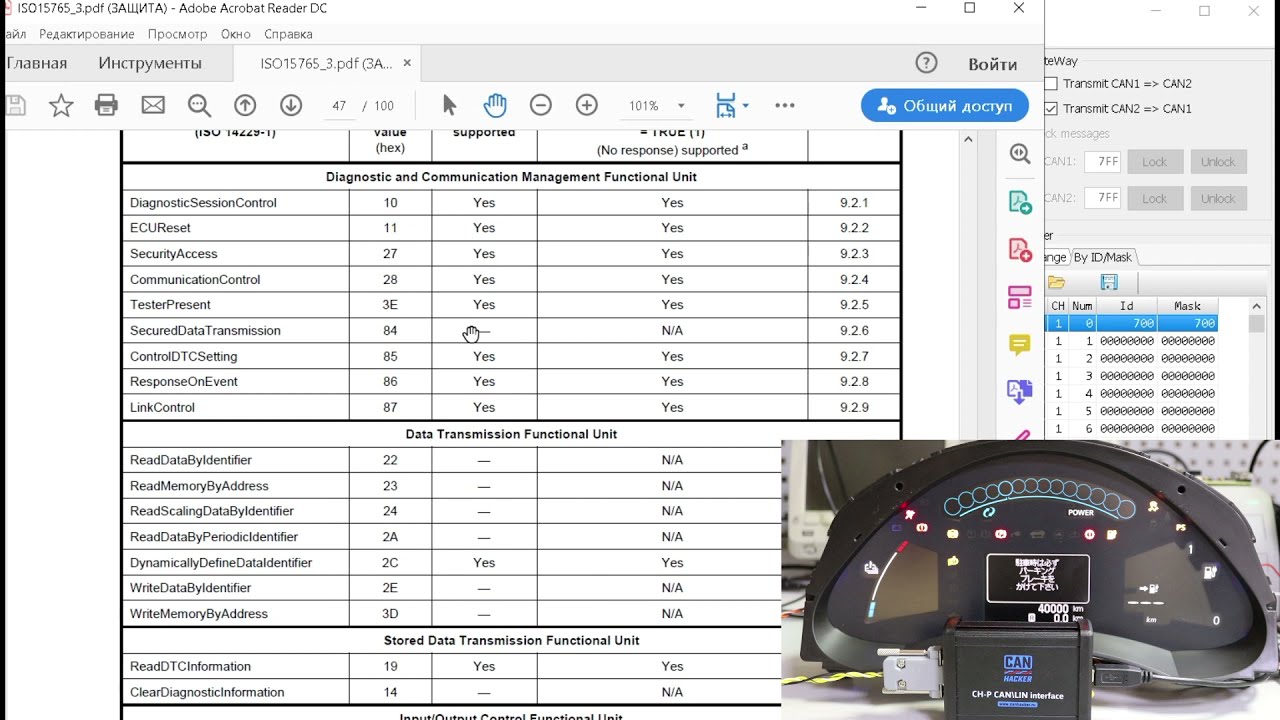The width and height of the screenshot is (1280, 720).
Task: Click the Unlock button for CAN2
Action: (1218, 198)
